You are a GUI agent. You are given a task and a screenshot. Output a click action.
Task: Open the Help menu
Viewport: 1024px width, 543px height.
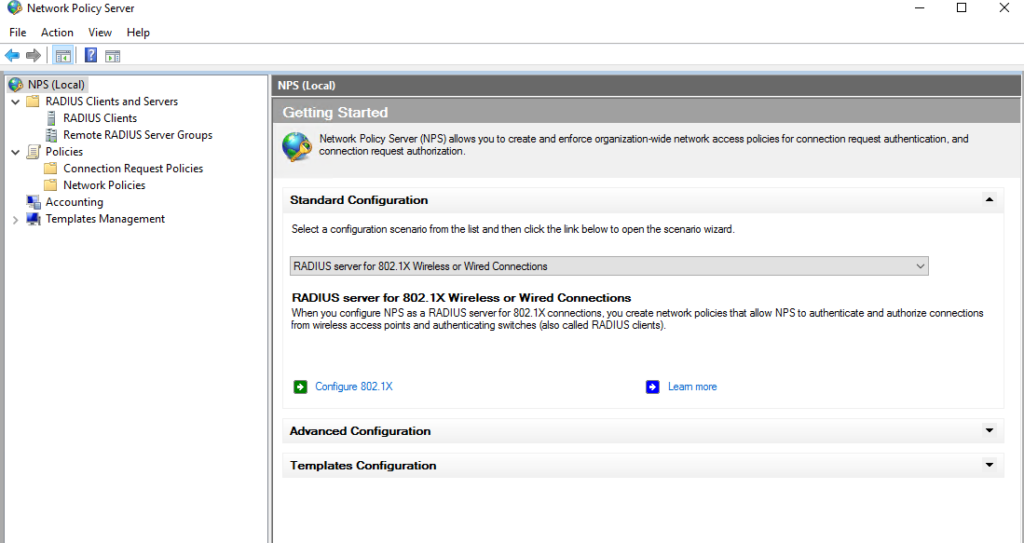pos(138,32)
